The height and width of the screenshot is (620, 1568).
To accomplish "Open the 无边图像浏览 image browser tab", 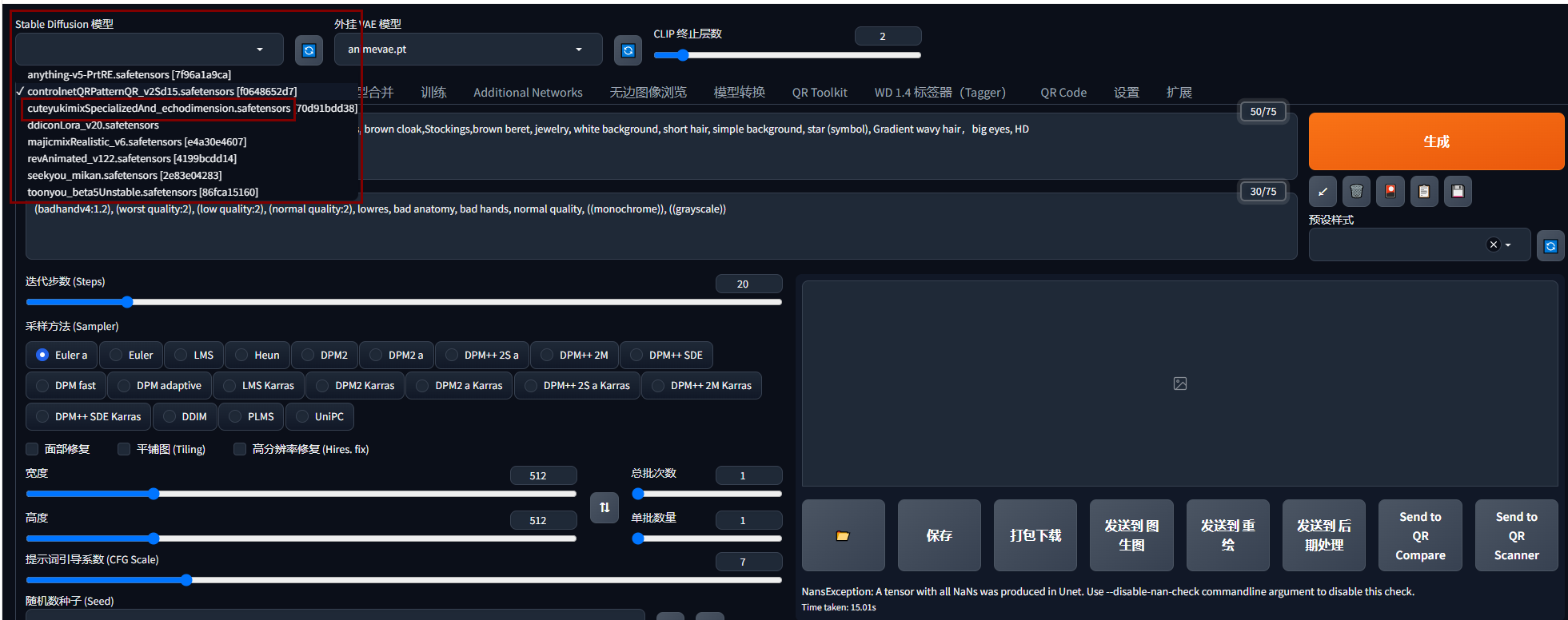I will click(648, 93).
